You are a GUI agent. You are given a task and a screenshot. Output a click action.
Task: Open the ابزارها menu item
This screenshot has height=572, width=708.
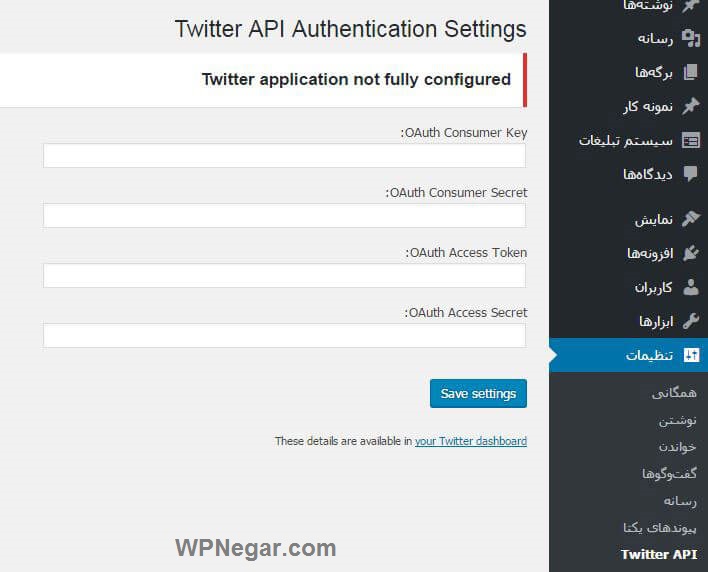pyautogui.click(x=656, y=321)
